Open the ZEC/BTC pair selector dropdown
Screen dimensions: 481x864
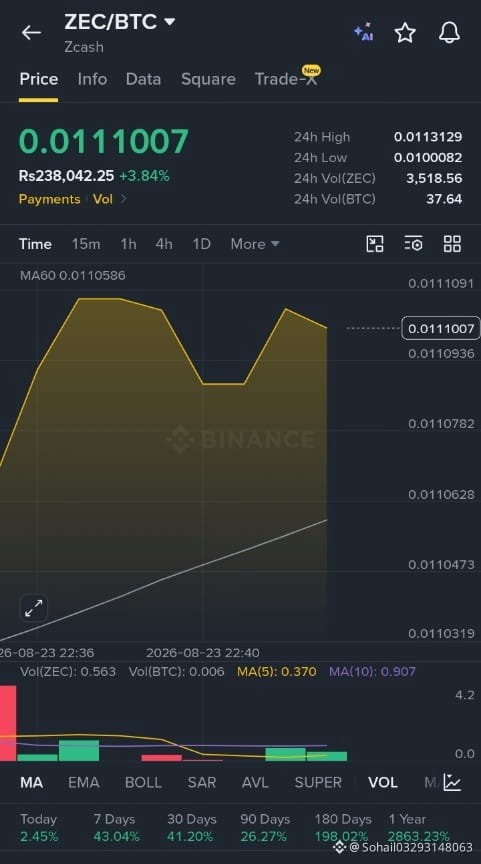point(120,22)
